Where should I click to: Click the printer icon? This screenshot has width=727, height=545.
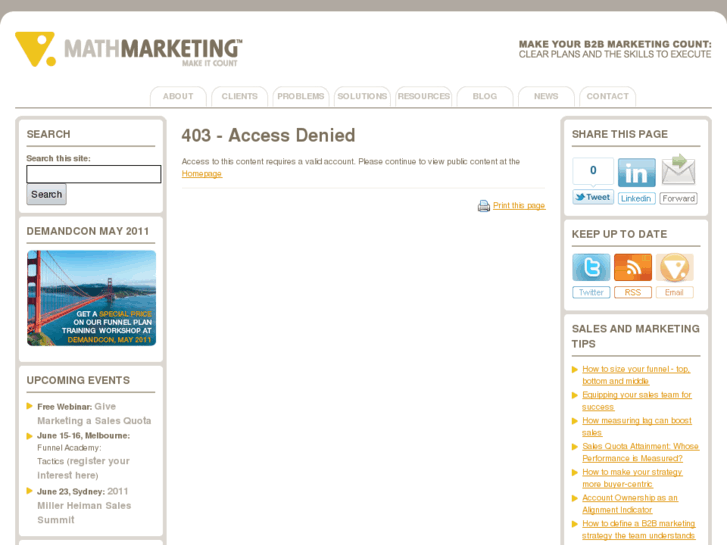click(x=484, y=205)
